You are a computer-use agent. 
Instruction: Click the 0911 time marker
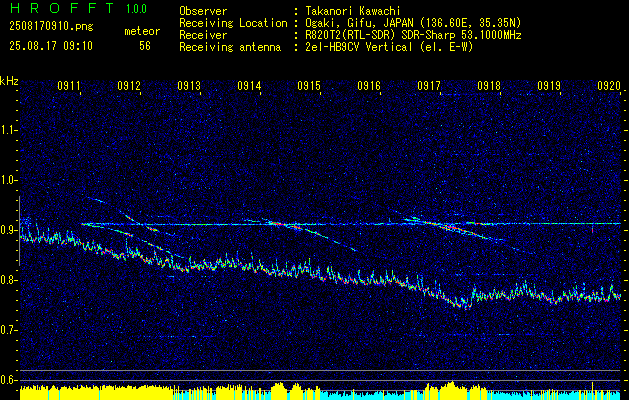(x=69, y=85)
